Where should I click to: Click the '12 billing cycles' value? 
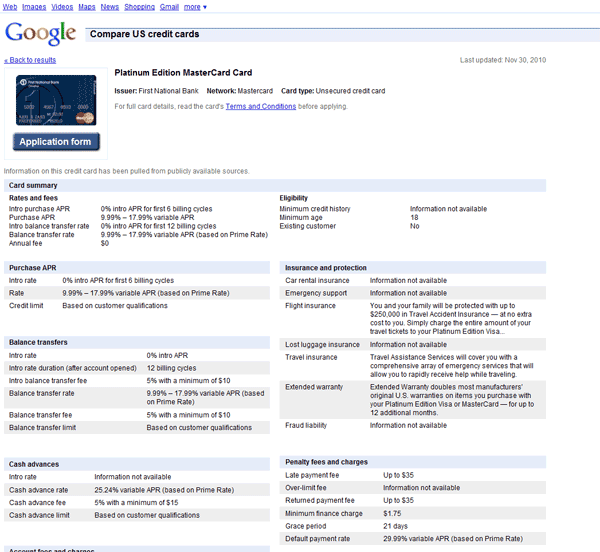coord(171,368)
